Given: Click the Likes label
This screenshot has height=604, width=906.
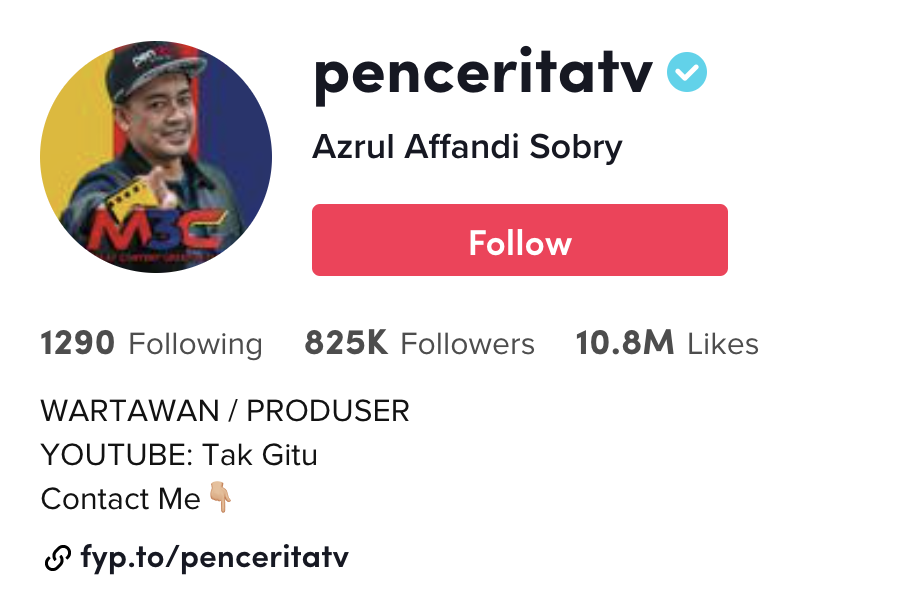Looking at the screenshot, I should pyautogui.click(x=723, y=344).
